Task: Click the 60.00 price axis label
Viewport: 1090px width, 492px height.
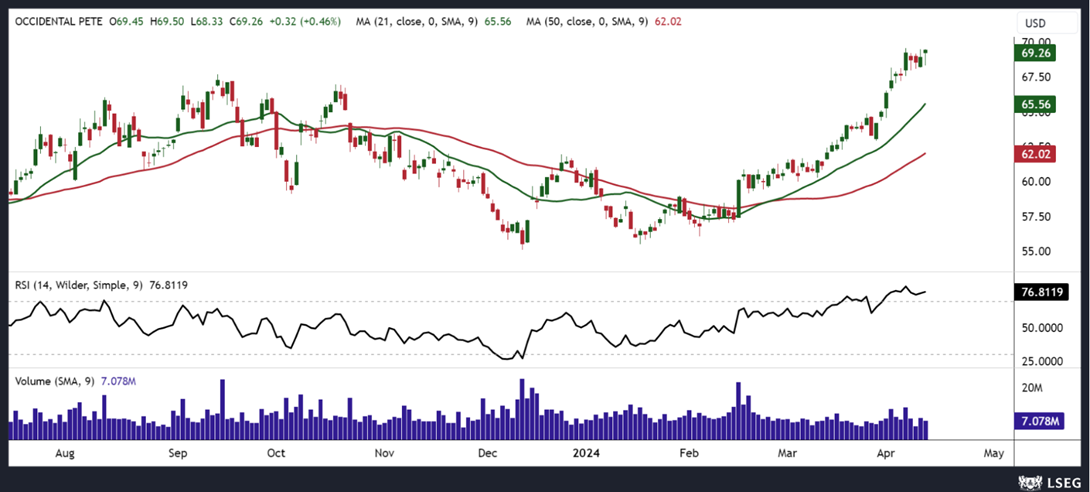Action: [x=1036, y=182]
